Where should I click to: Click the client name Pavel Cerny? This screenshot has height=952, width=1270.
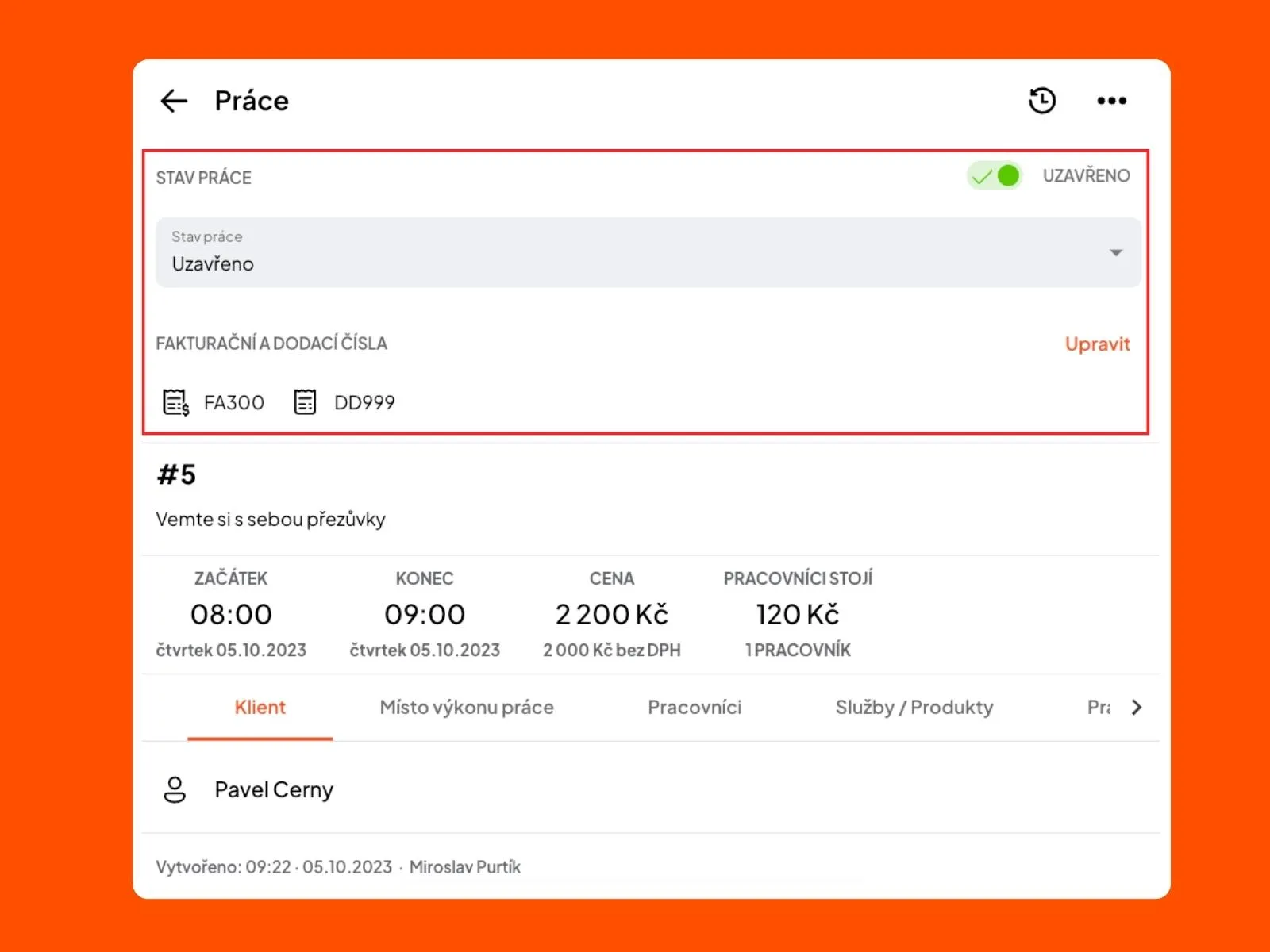coord(274,789)
